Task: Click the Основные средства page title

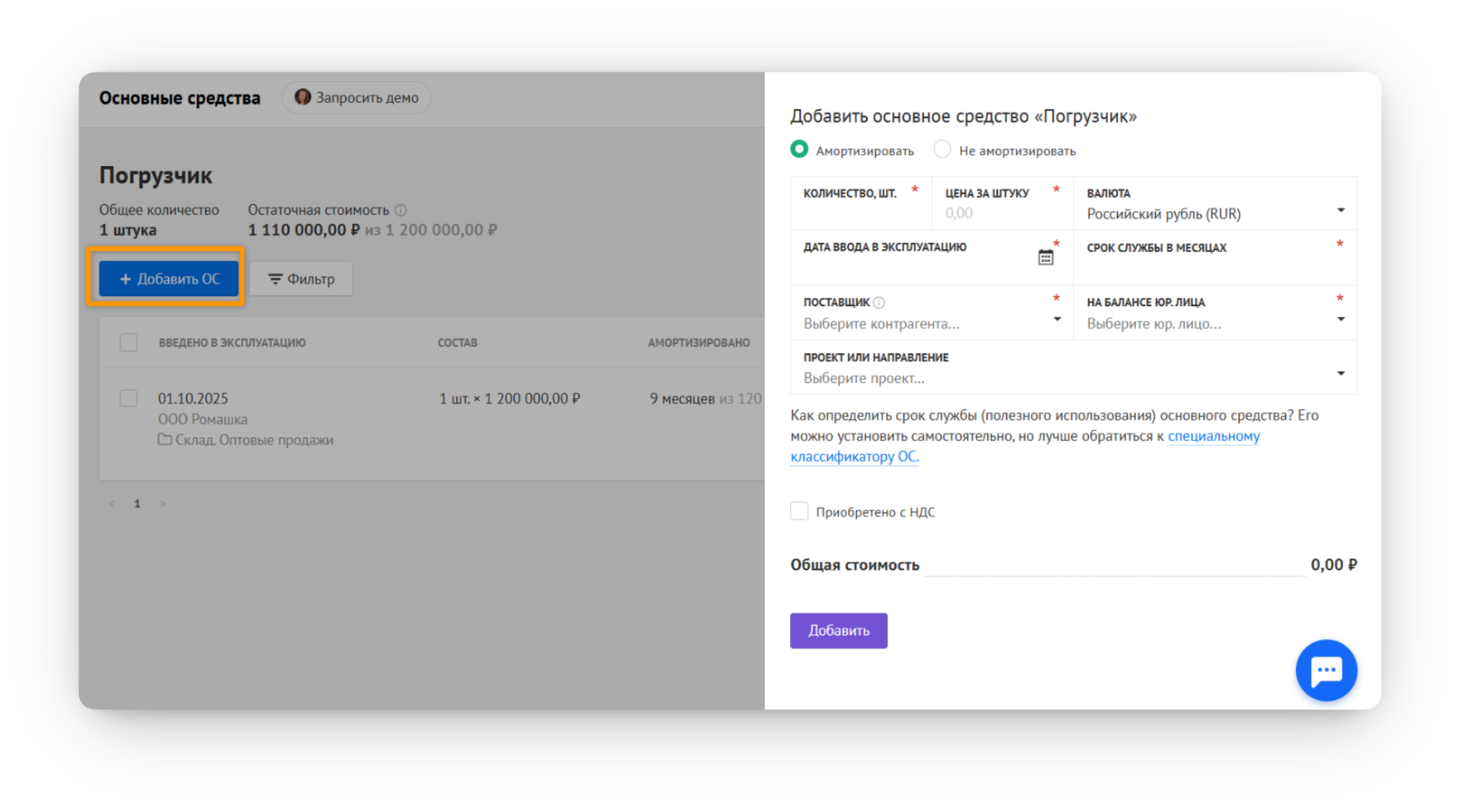Action: click(x=180, y=98)
